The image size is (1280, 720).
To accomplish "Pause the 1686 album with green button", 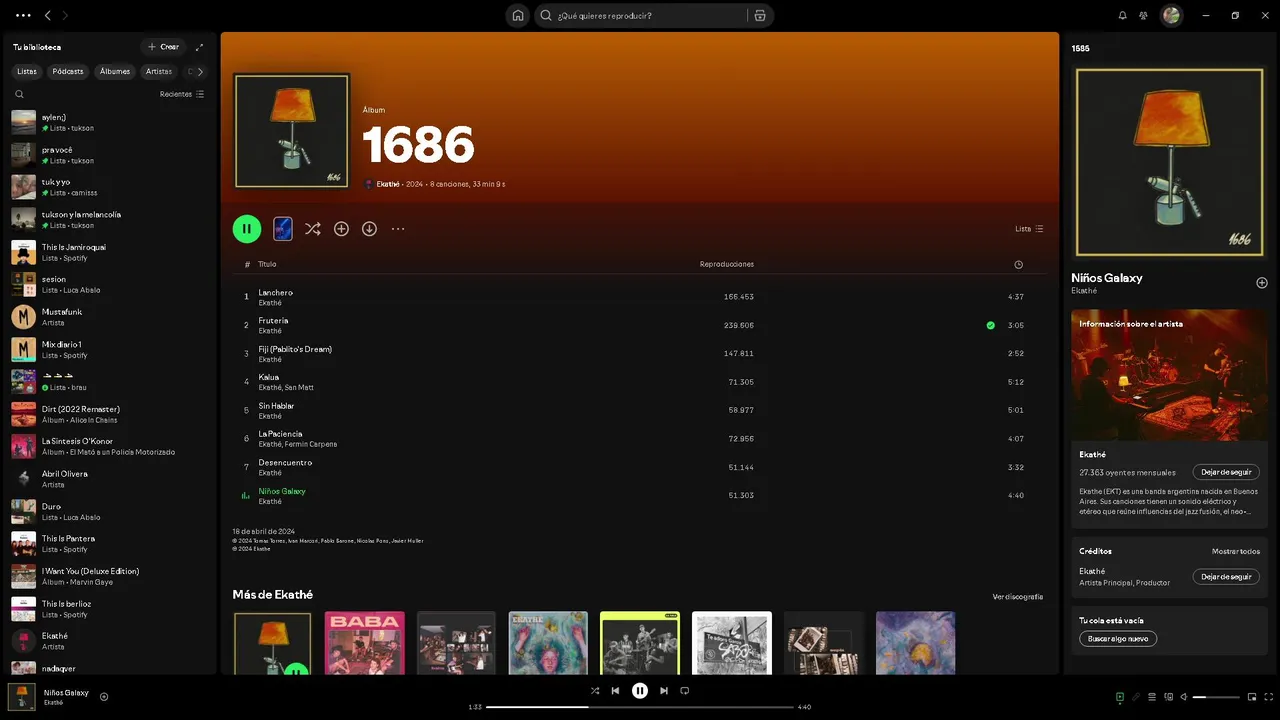I will click(x=247, y=229).
